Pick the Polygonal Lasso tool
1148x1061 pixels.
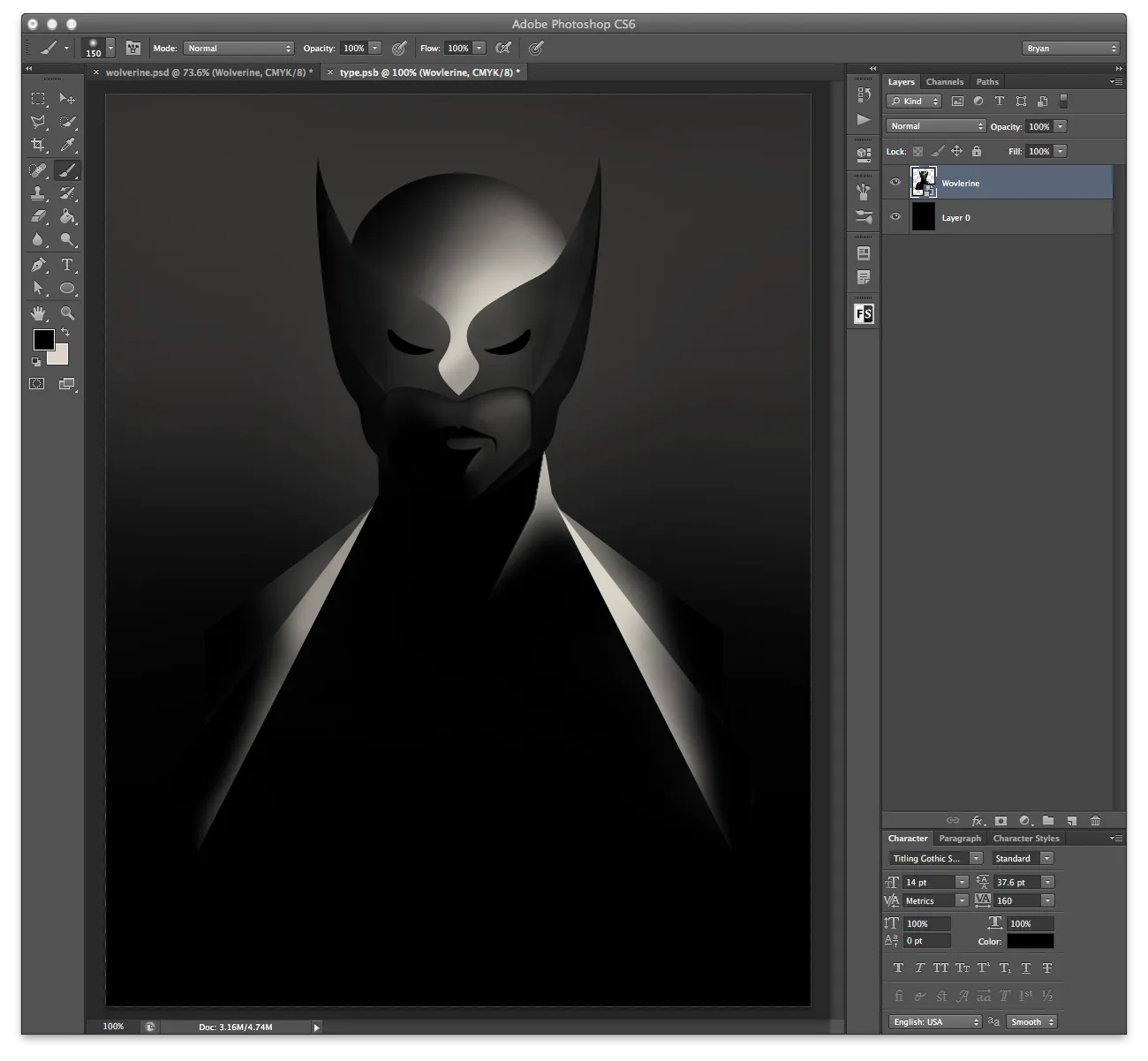point(38,122)
